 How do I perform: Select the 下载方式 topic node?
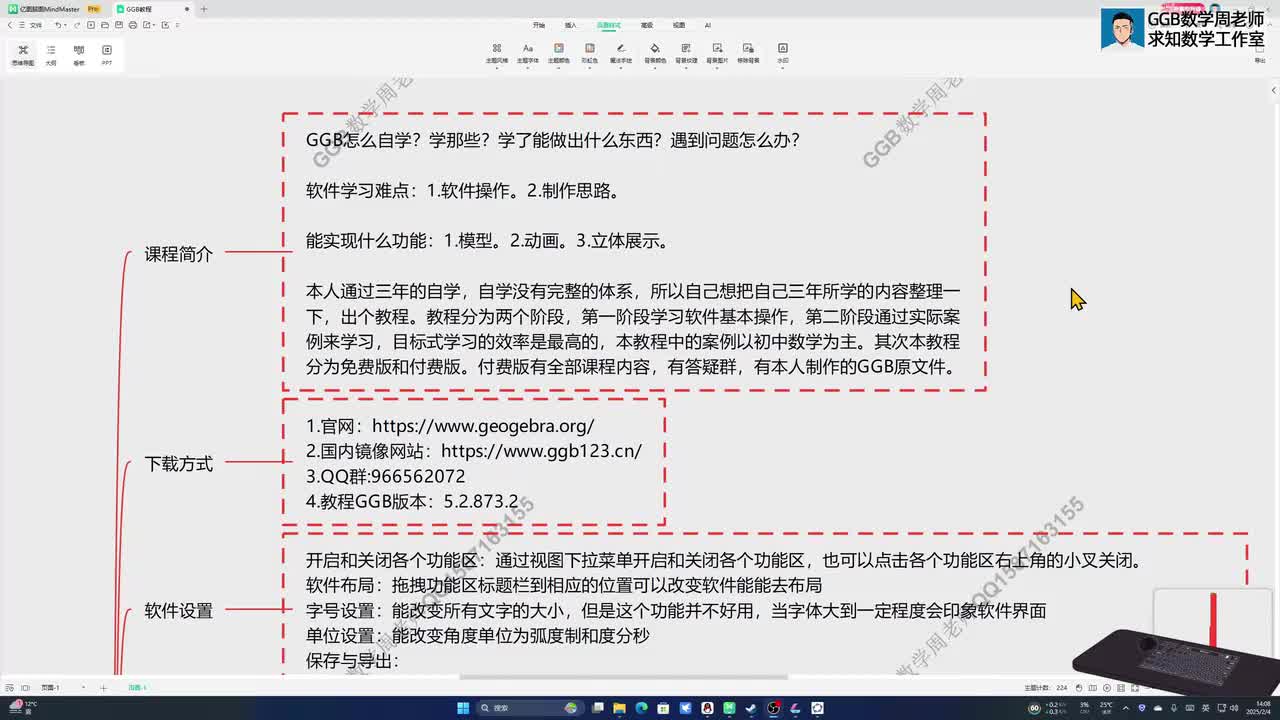click(x=179, y=464)
